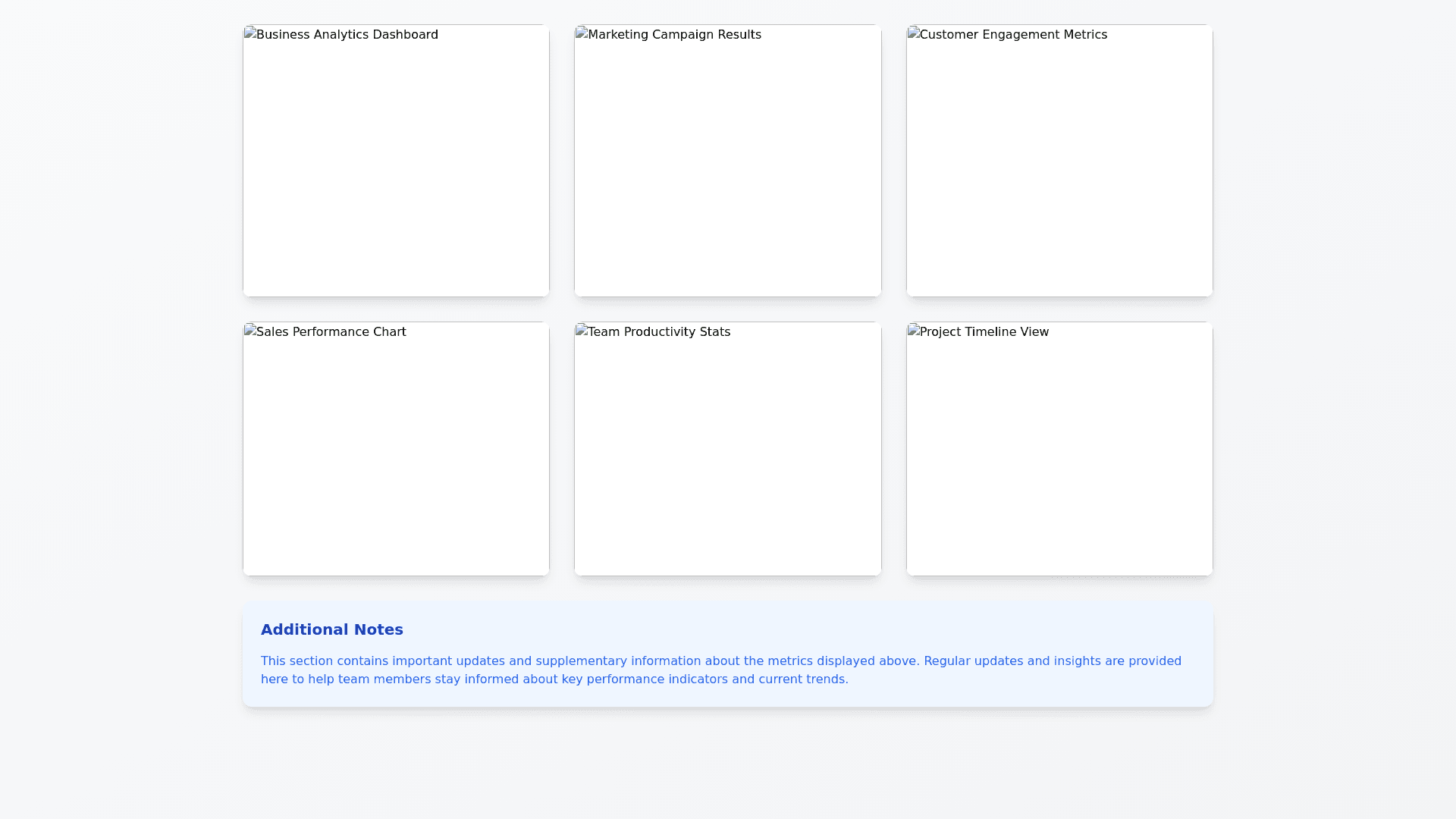
Task: Click the Marketing Campaign Results title text
Action: 675,35
